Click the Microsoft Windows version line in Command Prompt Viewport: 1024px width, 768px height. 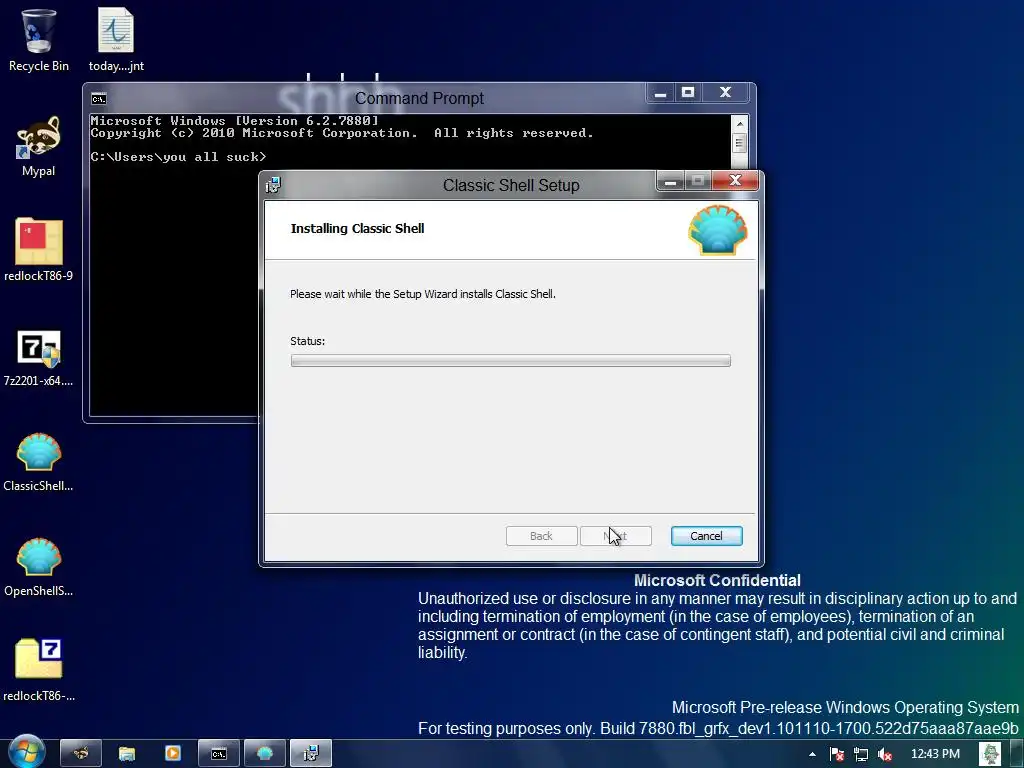[234, 121]
